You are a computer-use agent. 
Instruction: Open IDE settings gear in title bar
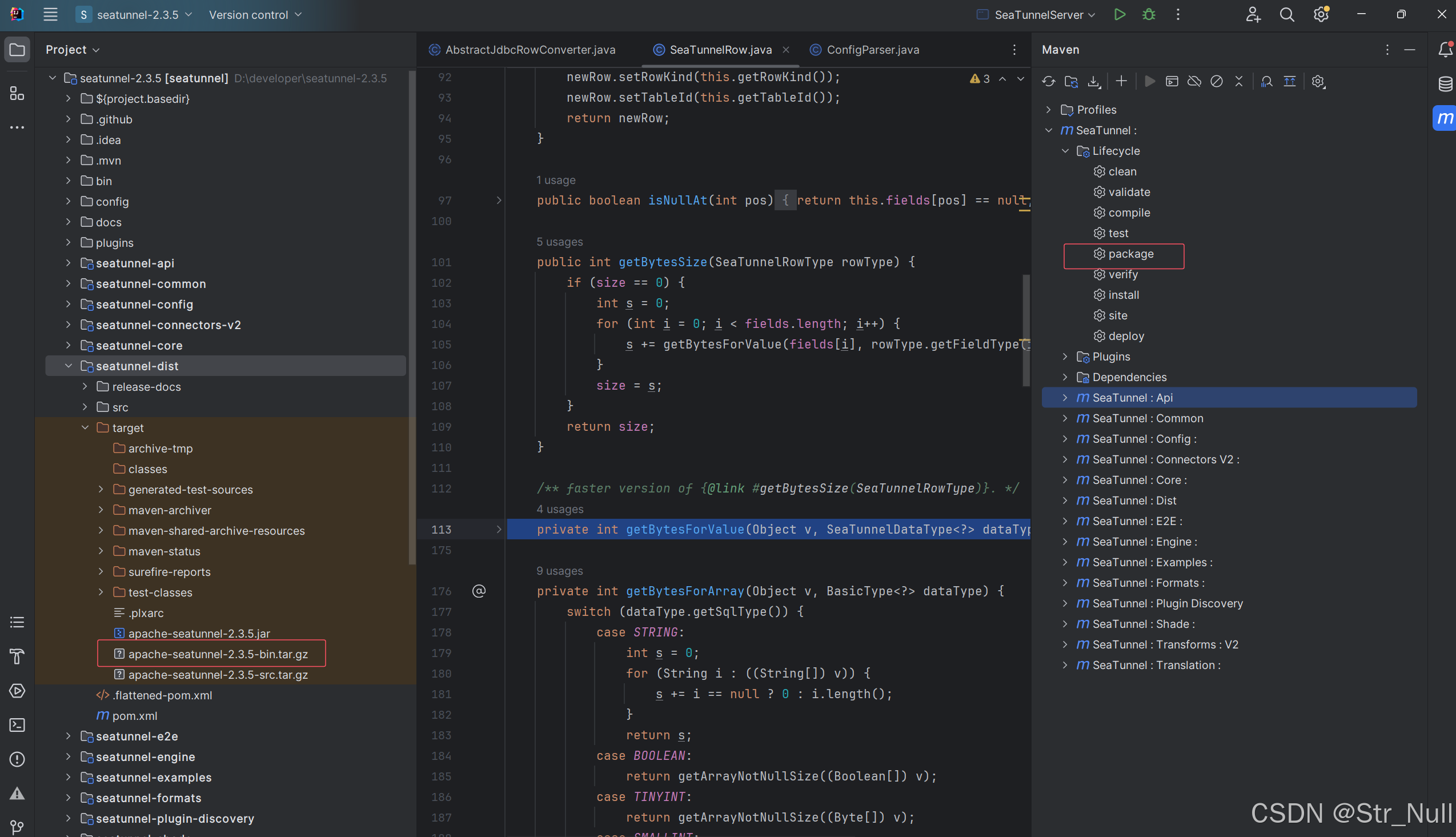(1321, 14)
